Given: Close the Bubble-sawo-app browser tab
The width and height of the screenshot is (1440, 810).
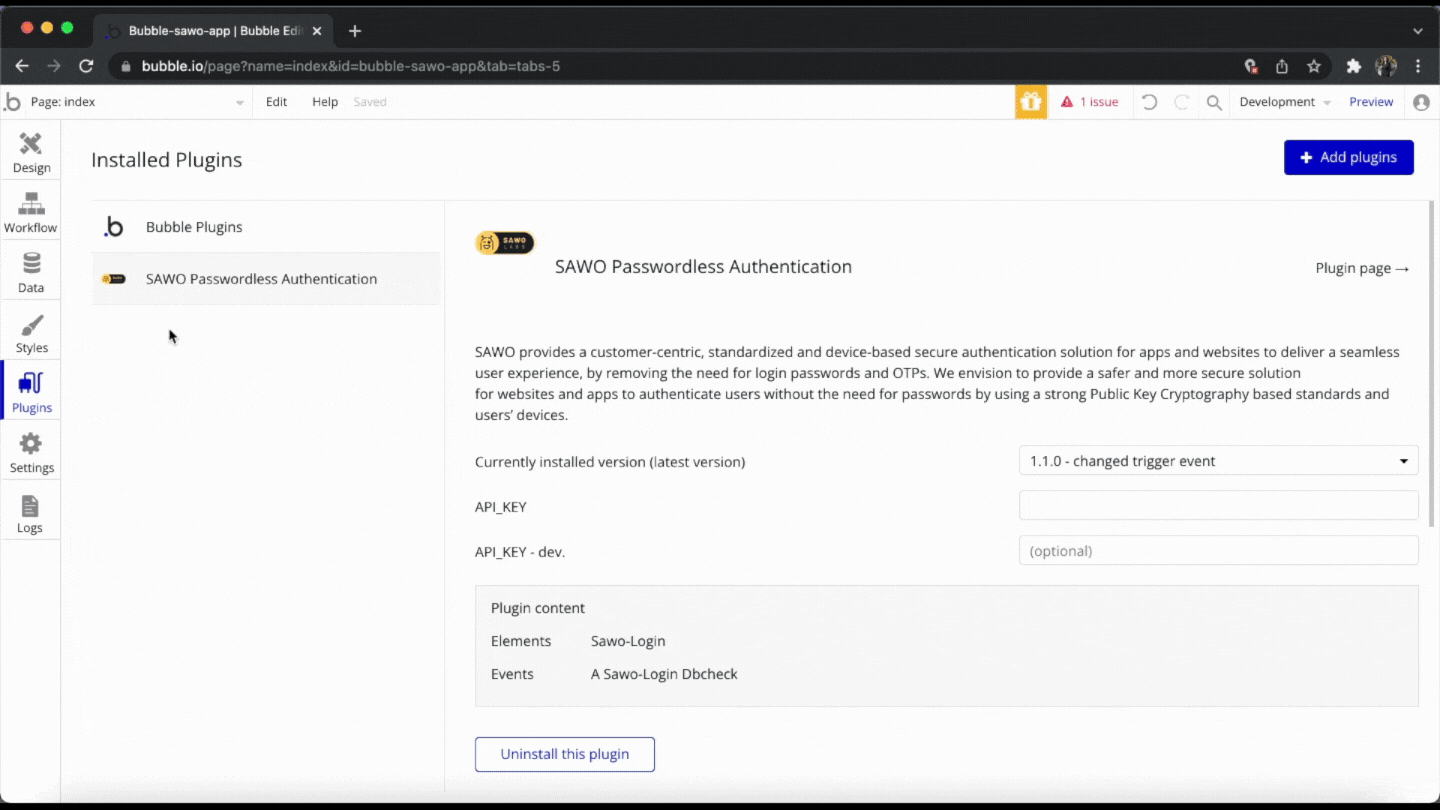Looking at the screenshot, I should pyautogui.click(x=317, y=31).
